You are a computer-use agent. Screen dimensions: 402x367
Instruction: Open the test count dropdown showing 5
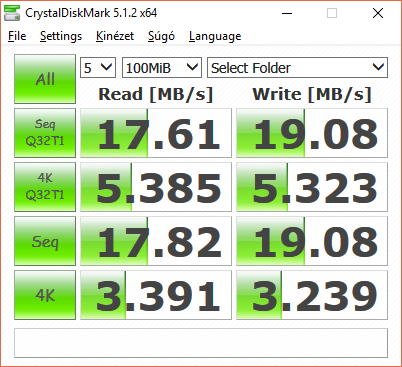98,68
